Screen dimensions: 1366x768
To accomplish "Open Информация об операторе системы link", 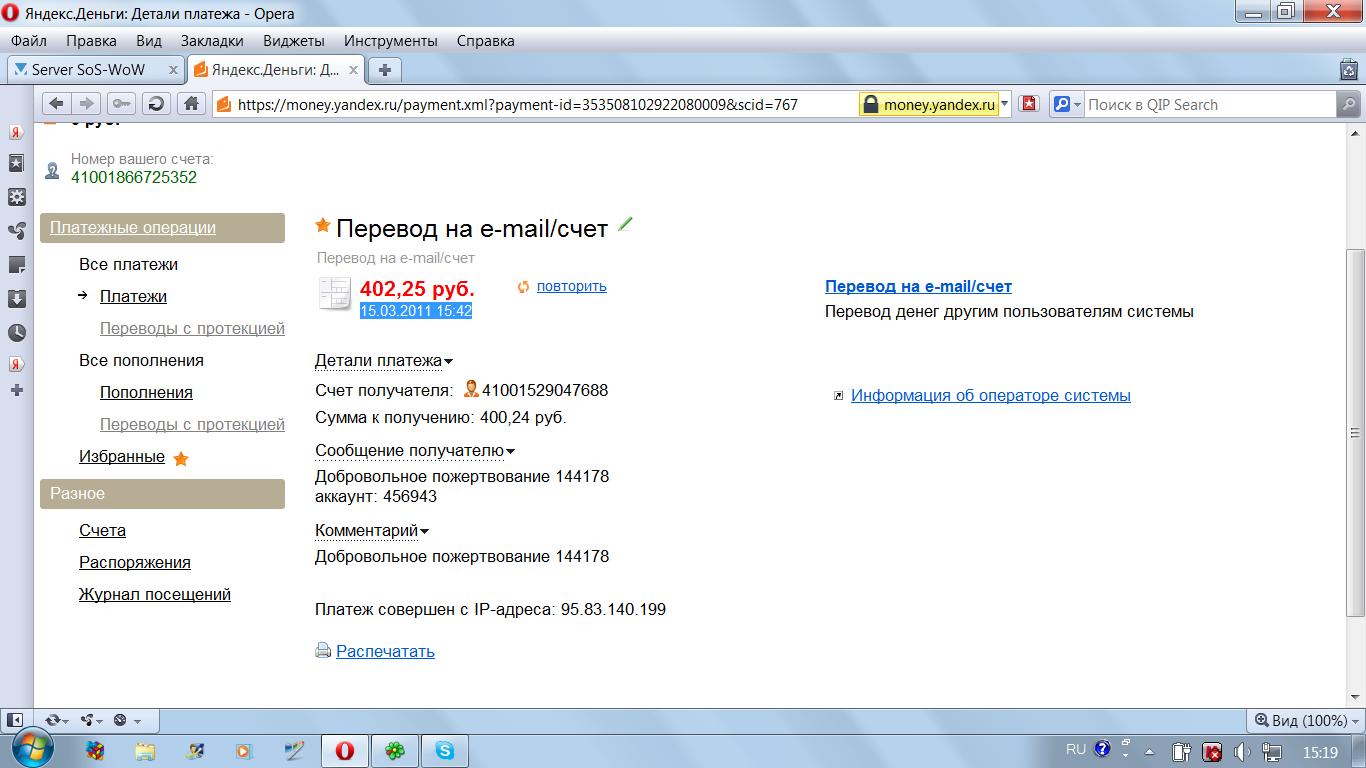I will point(991,395).
